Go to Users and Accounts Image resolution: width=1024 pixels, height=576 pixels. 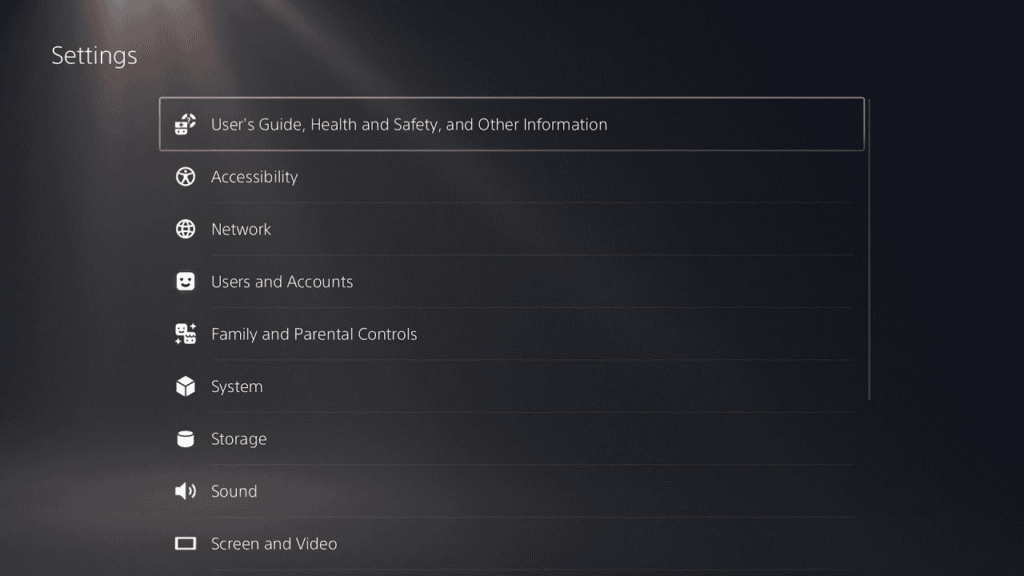tap(282, 282)
